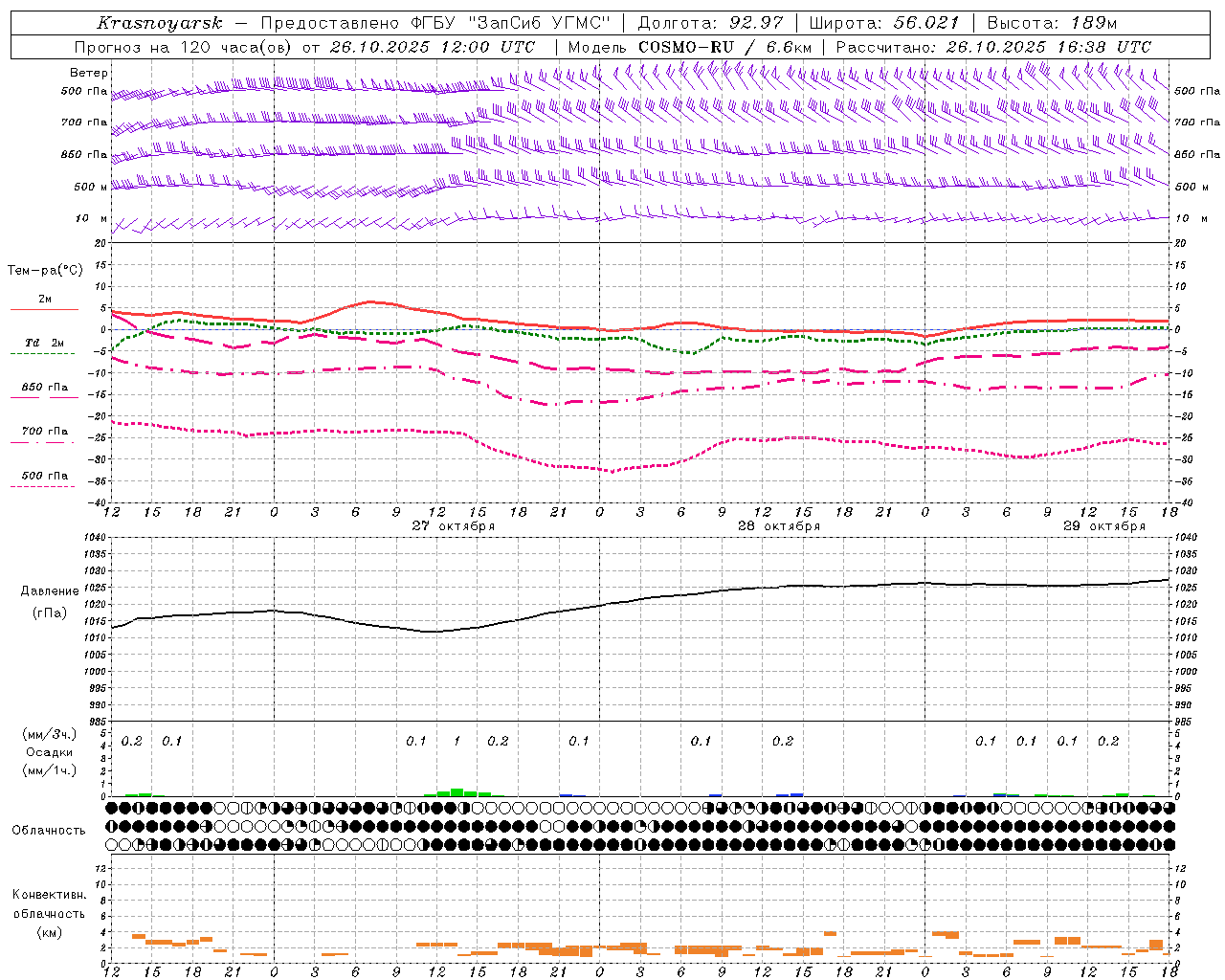Click the "Осадки" precipitation label
1225x980 pixels.
[x=49, y=752]
